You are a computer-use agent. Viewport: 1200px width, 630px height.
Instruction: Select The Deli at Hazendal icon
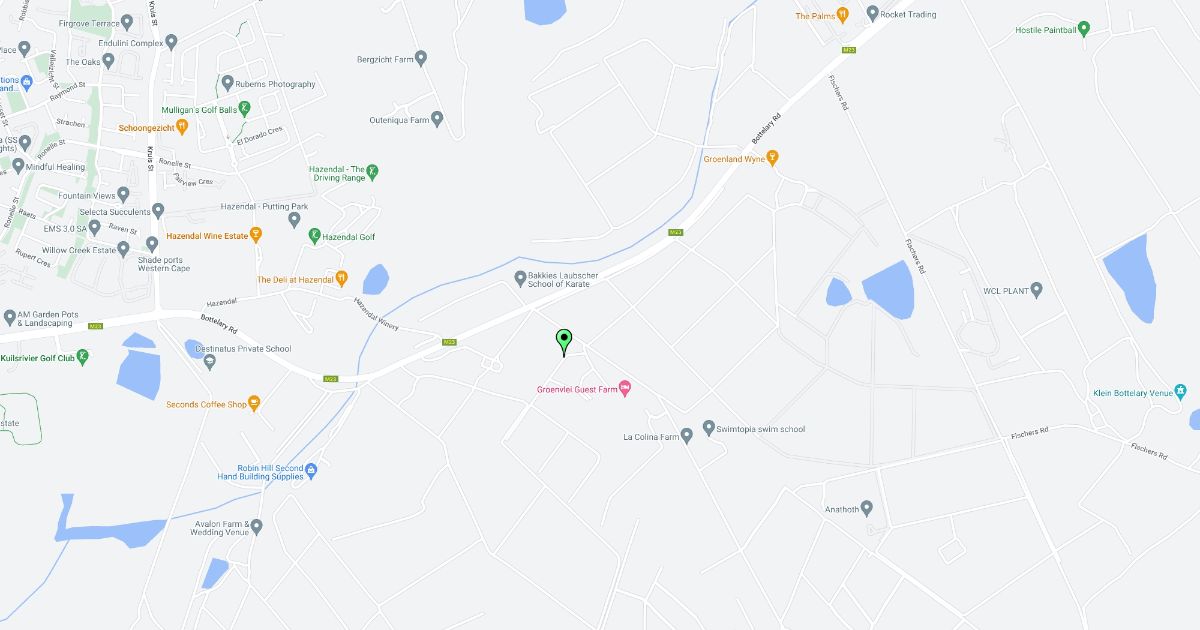pos(341,279)
